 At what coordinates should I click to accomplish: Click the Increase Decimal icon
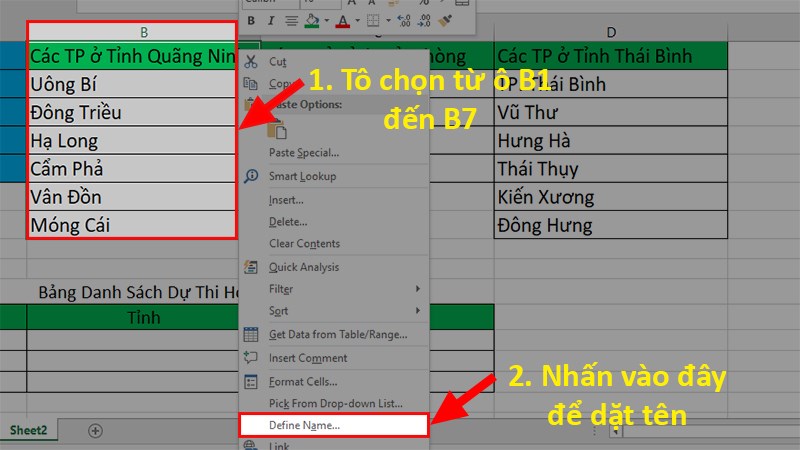pyautogui.click(x=404, y=21)
